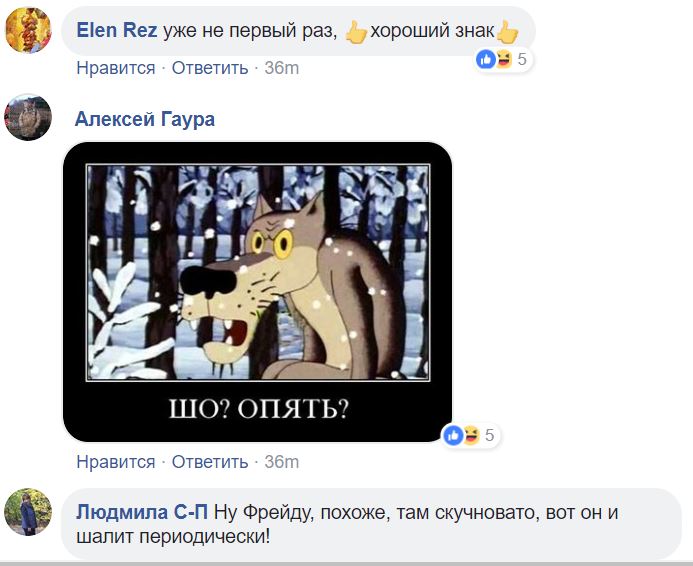
Task: Open the 36m timestamp under Elen Rez's comment
Action: [282, 68]
